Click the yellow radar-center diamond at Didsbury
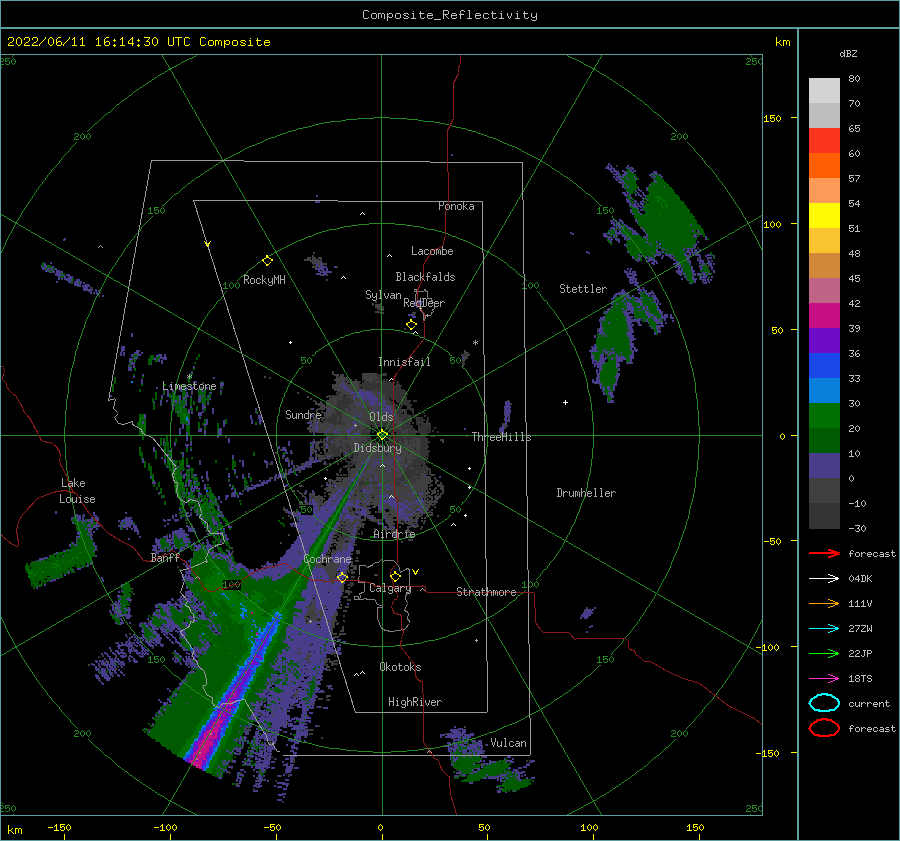The image size is (900, 841). coord(382,435)
